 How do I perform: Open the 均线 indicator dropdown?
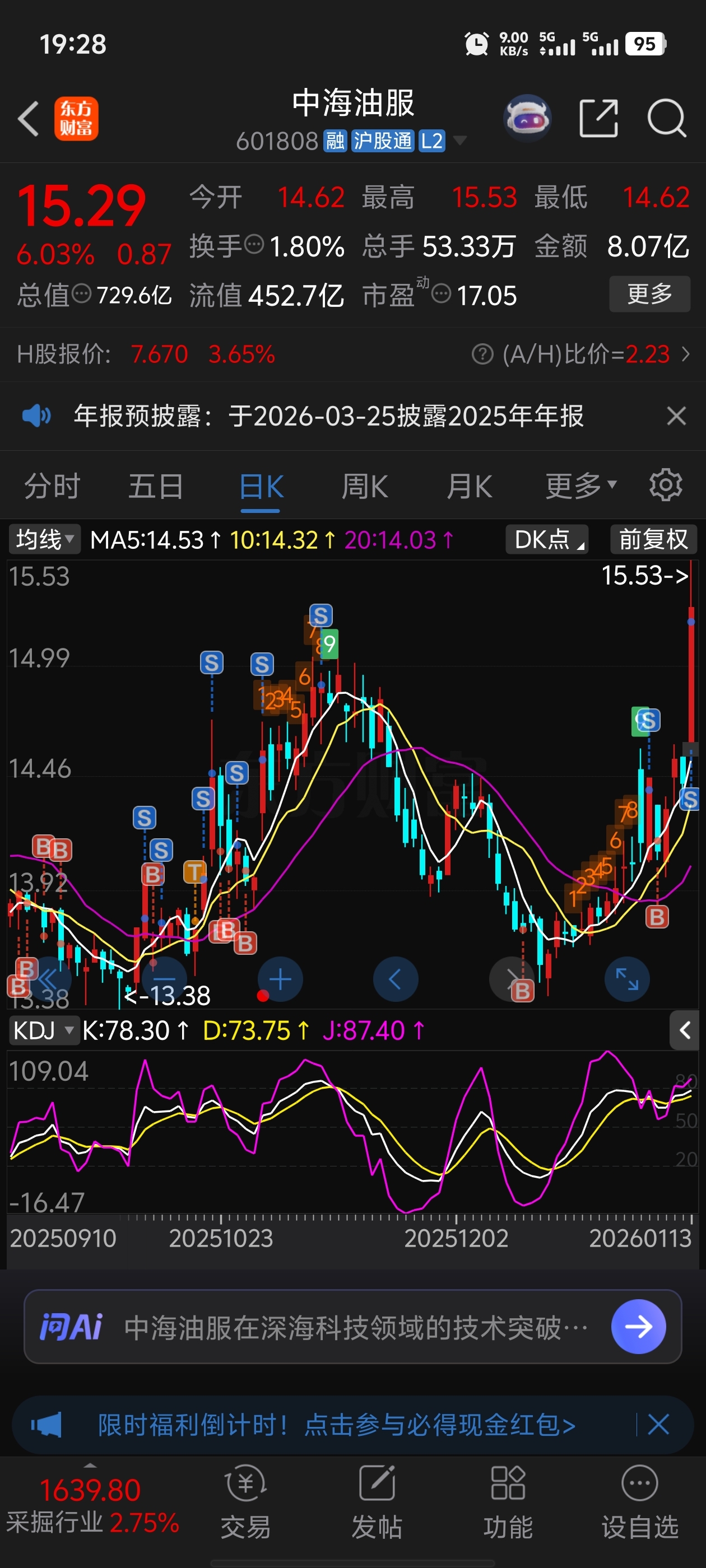[44, 539]
